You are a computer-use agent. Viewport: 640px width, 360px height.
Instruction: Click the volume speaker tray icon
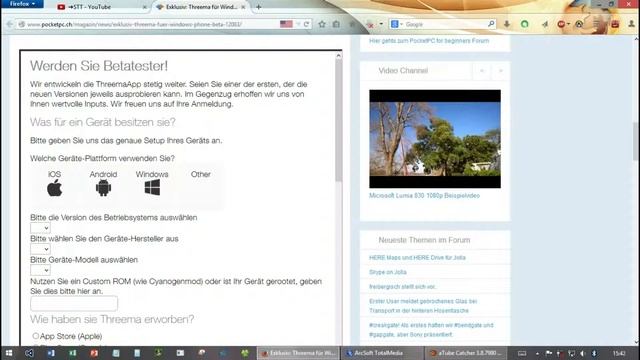click(582, 353)
